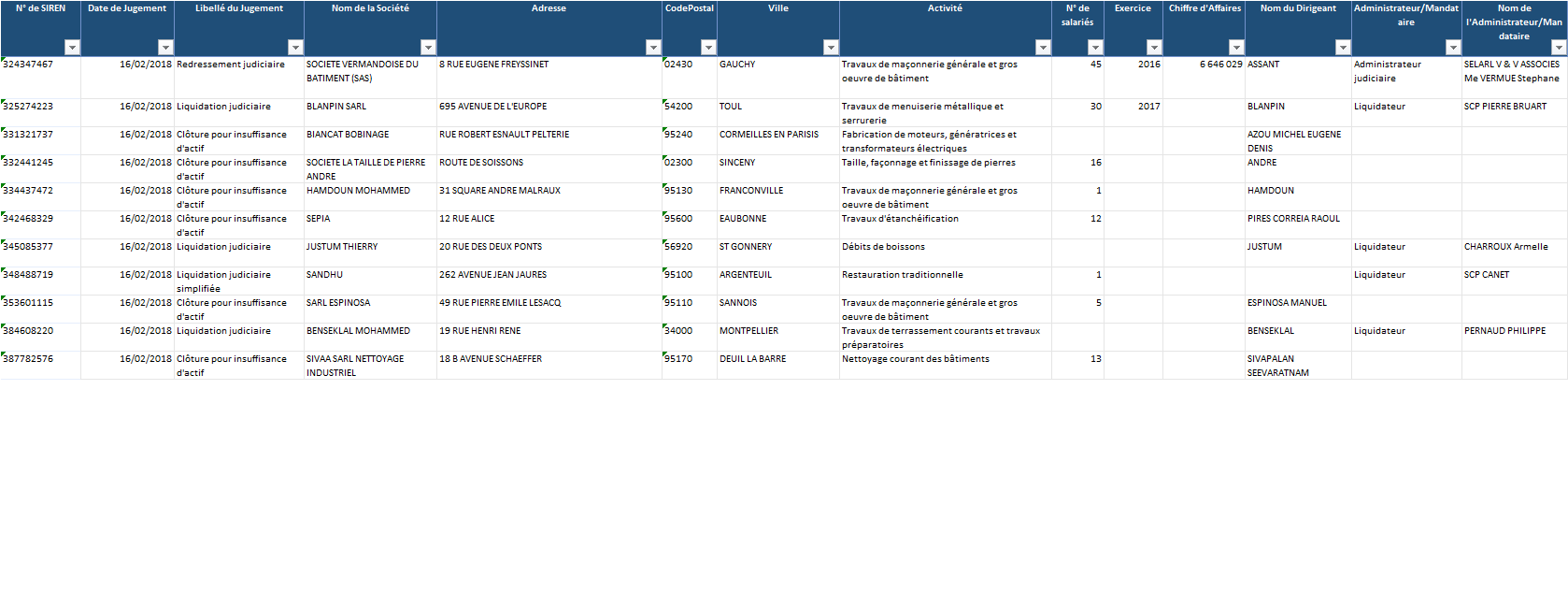Open the Nom de l'Administrateur/Mandataire filter dropdown

(x=1559, y=48)
